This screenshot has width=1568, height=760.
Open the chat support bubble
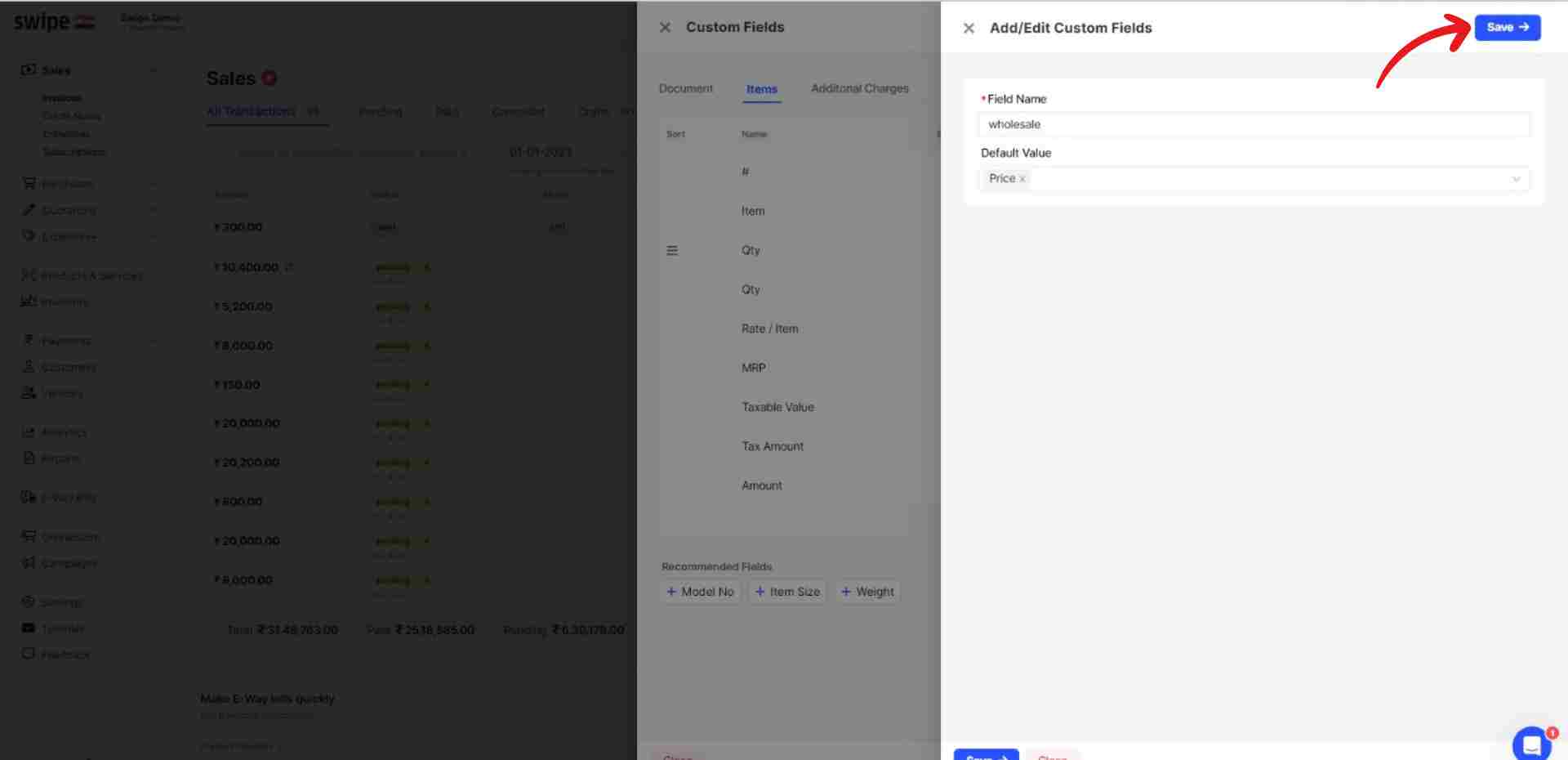(x=1531, y=744)
